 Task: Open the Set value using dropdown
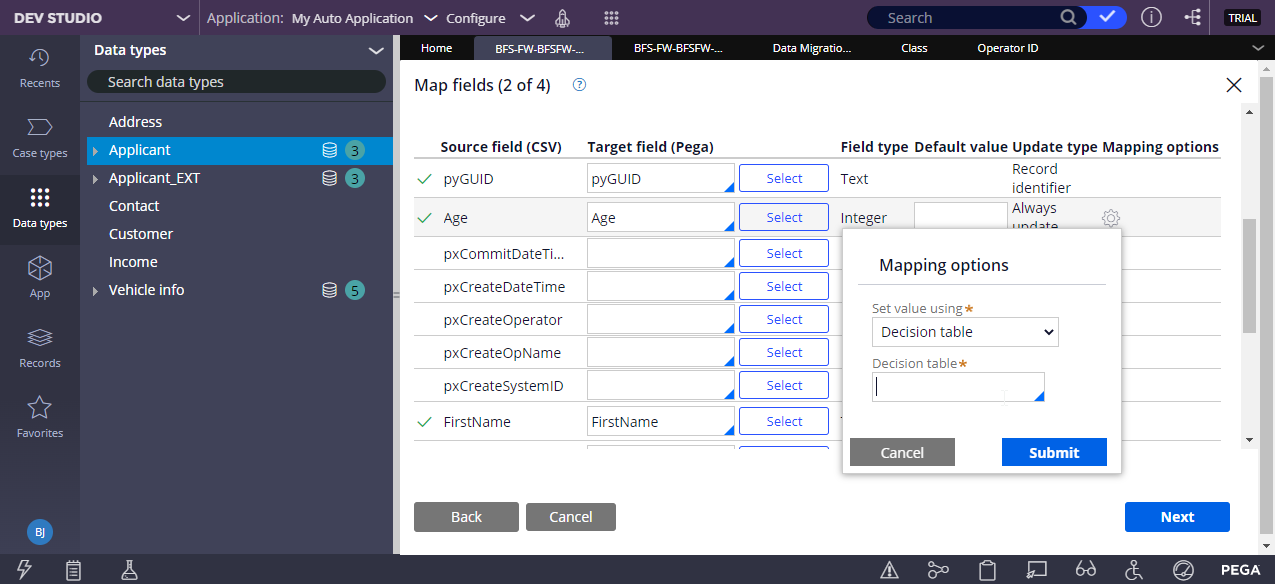click(963, 331)
